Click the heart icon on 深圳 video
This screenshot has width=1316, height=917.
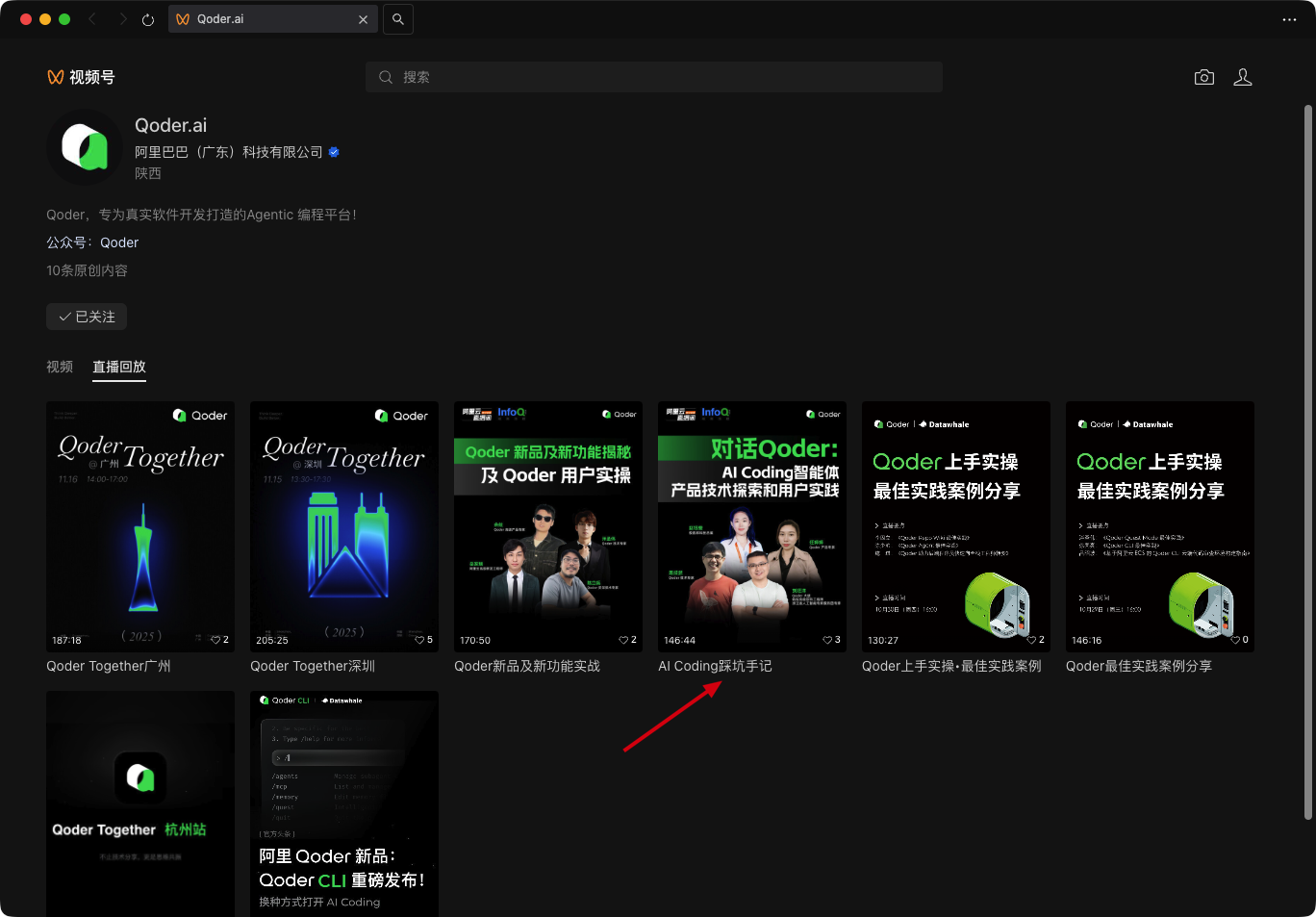[x=419, y=640]
